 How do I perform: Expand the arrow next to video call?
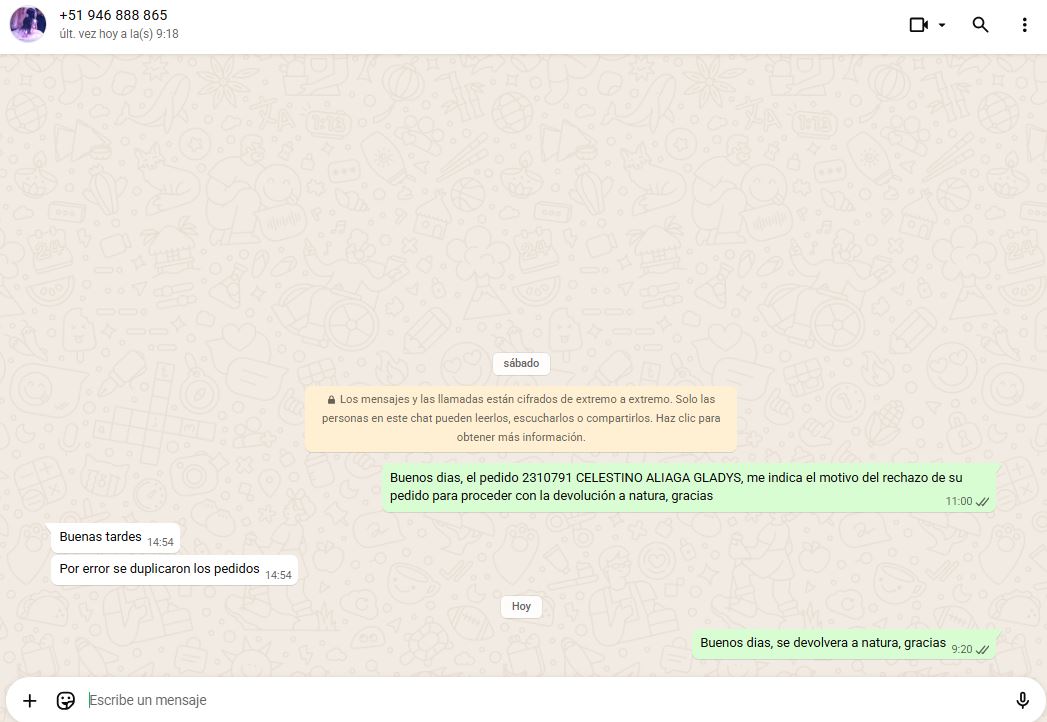point(942,25)
